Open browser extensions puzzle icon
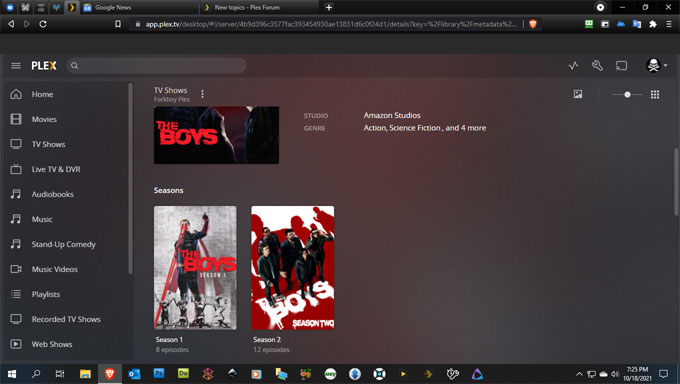 653,24
